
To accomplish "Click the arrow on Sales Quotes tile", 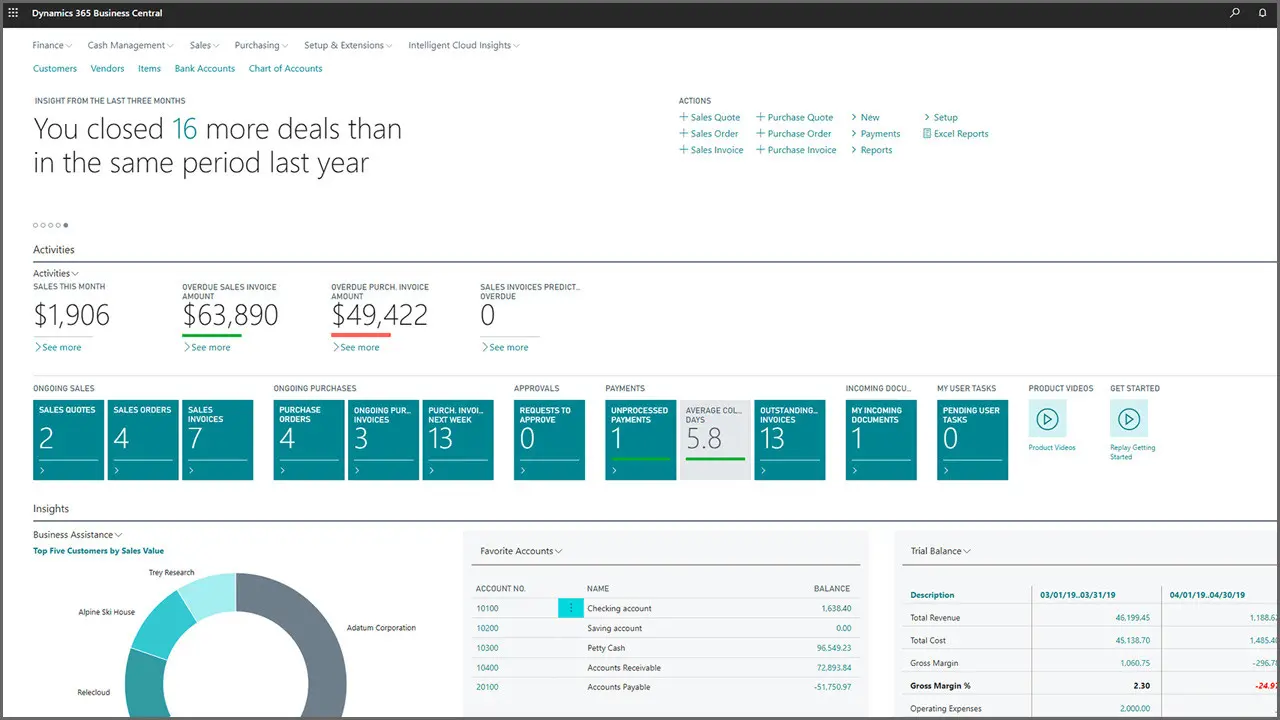I will [42, 470].
